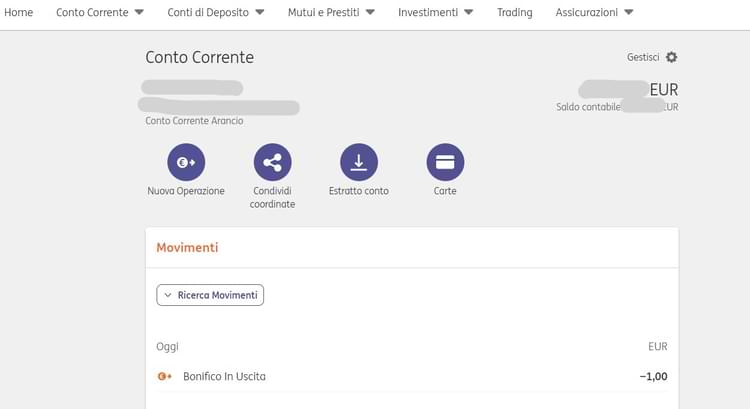Click the Conto Corrente Arancio account name

coord(194,121)
